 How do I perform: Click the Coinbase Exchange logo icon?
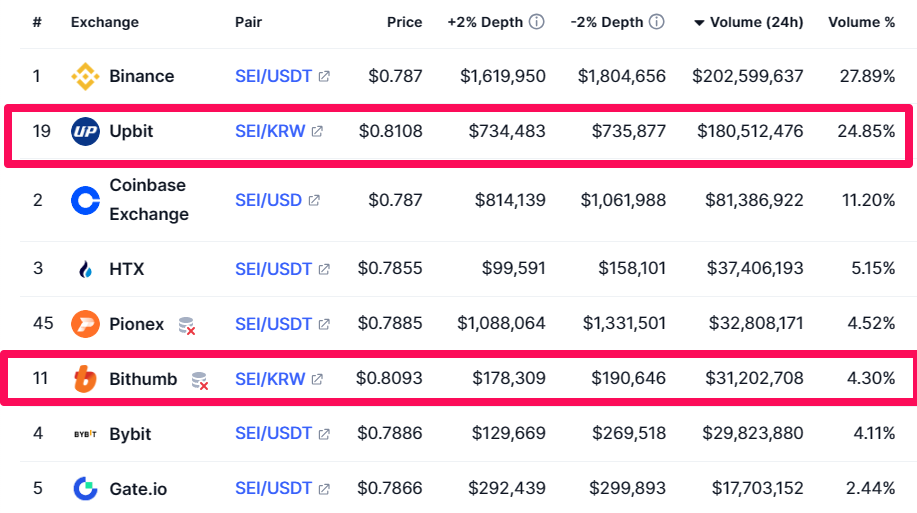(x=86, y=200)
